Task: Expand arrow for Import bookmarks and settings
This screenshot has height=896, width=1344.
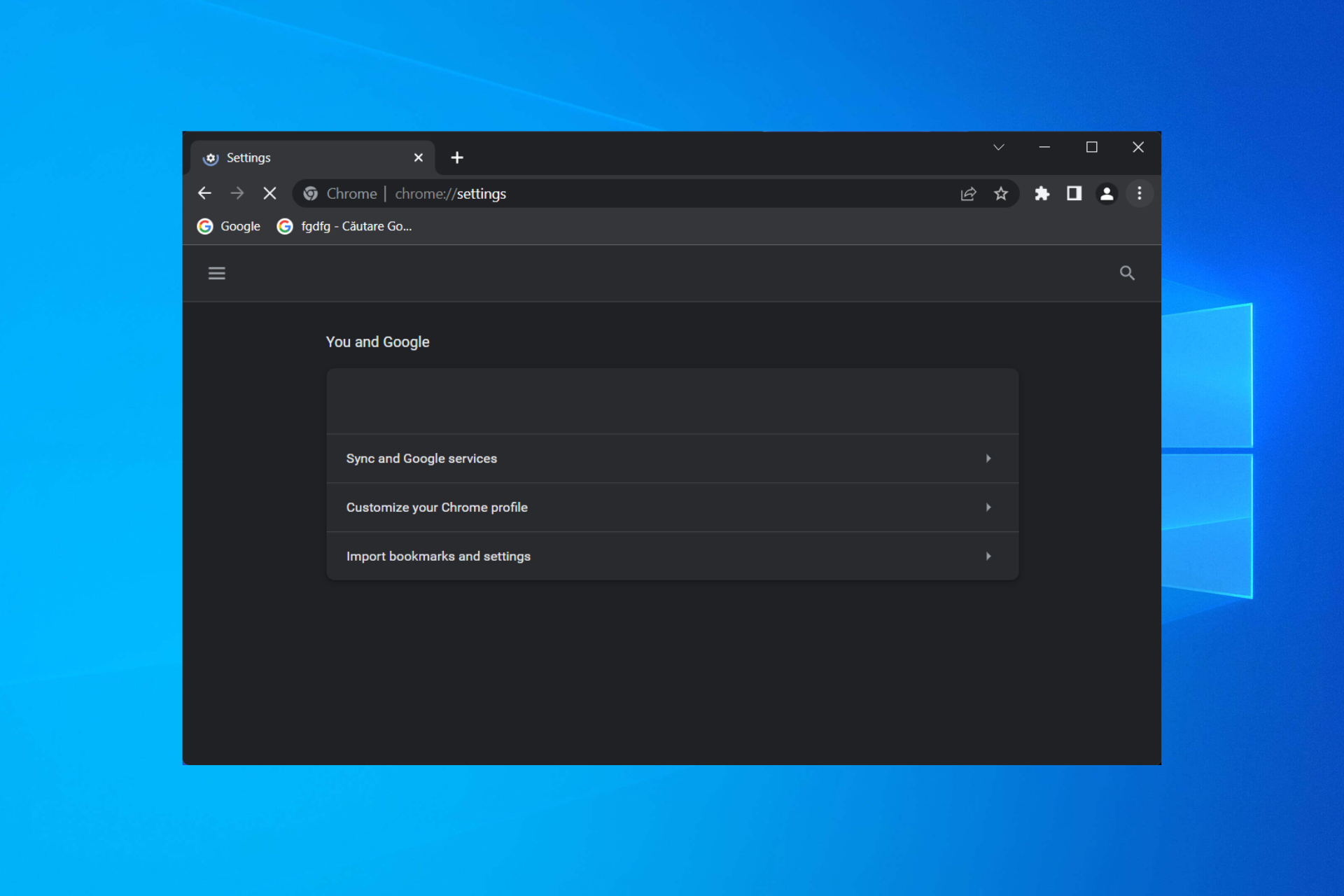Action: pyautogui.click(x=988, y=556)
